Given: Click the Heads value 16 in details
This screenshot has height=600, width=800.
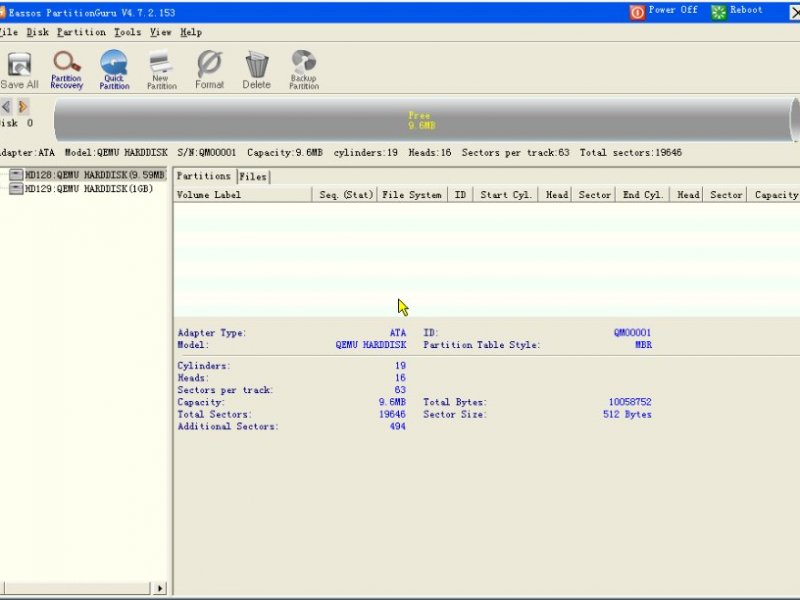Looking at the screenshot, I should click(401, 378).
